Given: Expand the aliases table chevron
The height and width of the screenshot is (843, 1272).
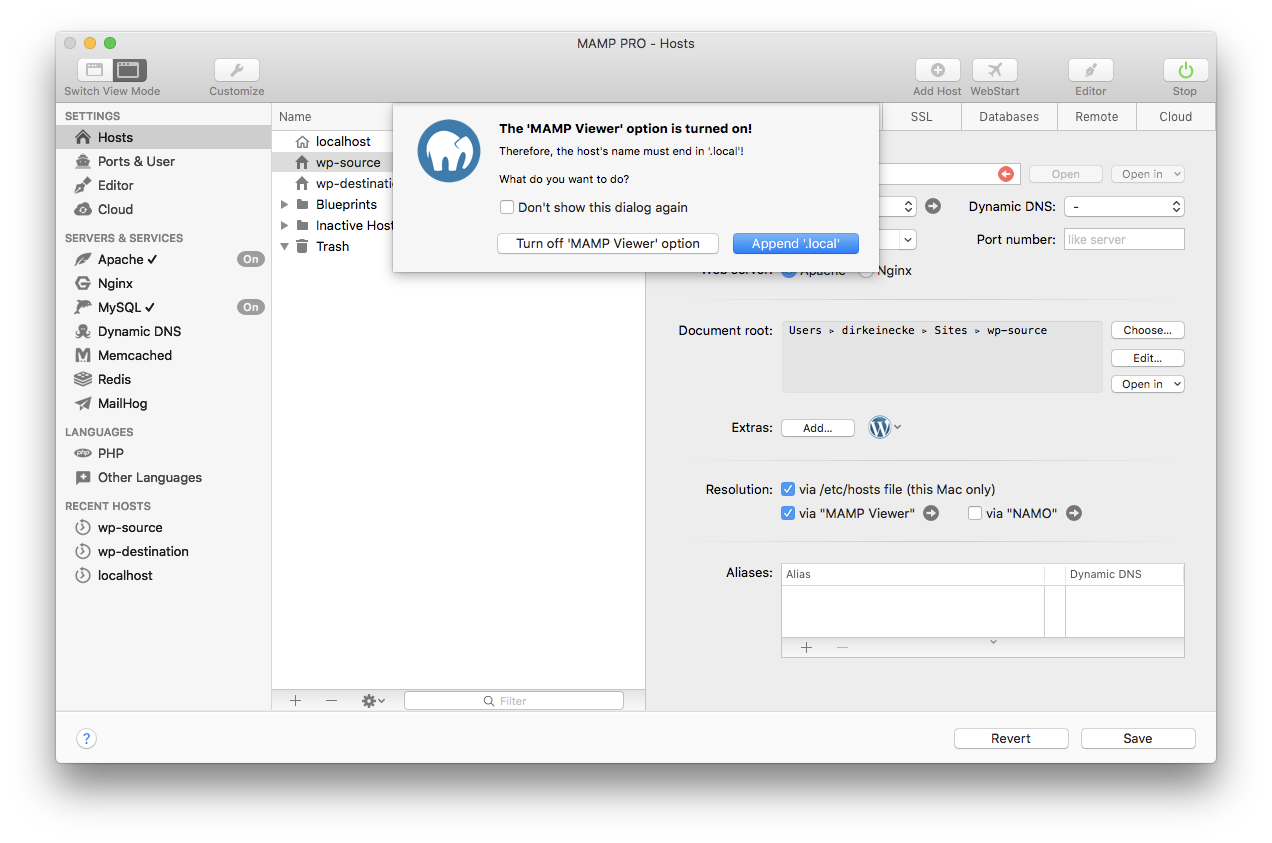Looking at the screenshot, I should [993, 642].
